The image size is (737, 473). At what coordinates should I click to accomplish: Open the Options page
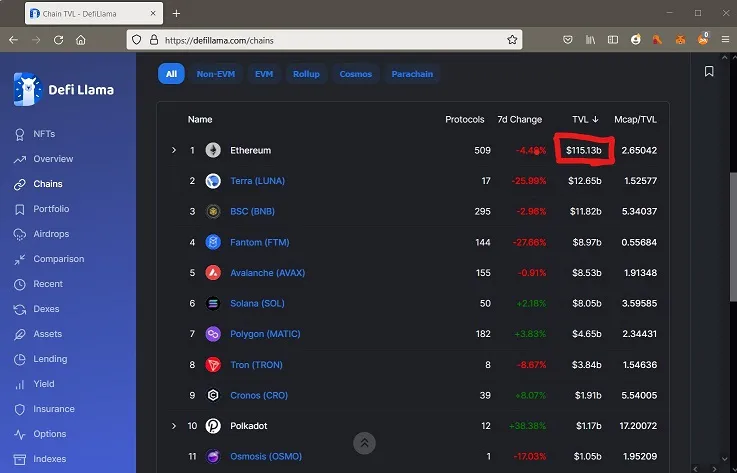click(x=40, y=434)
